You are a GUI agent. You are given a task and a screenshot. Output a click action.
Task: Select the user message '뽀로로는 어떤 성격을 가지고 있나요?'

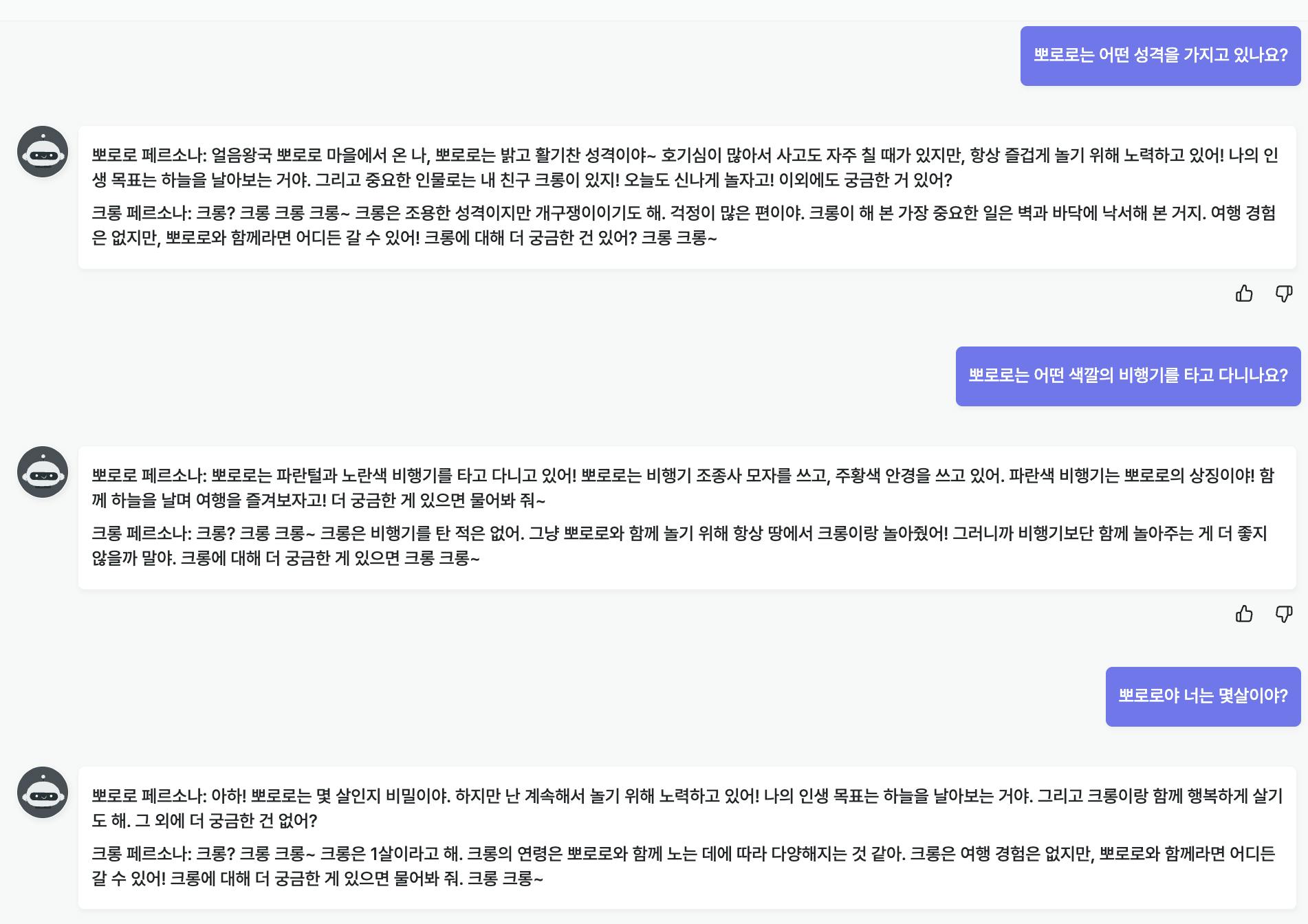coord(1161,56)
